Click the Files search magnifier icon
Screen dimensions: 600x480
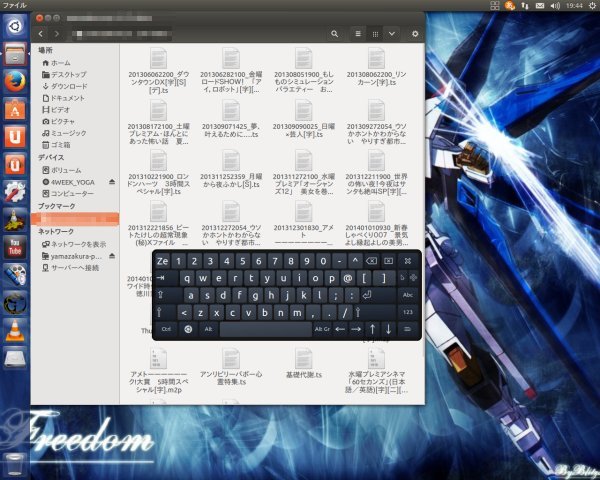point(334,34)
